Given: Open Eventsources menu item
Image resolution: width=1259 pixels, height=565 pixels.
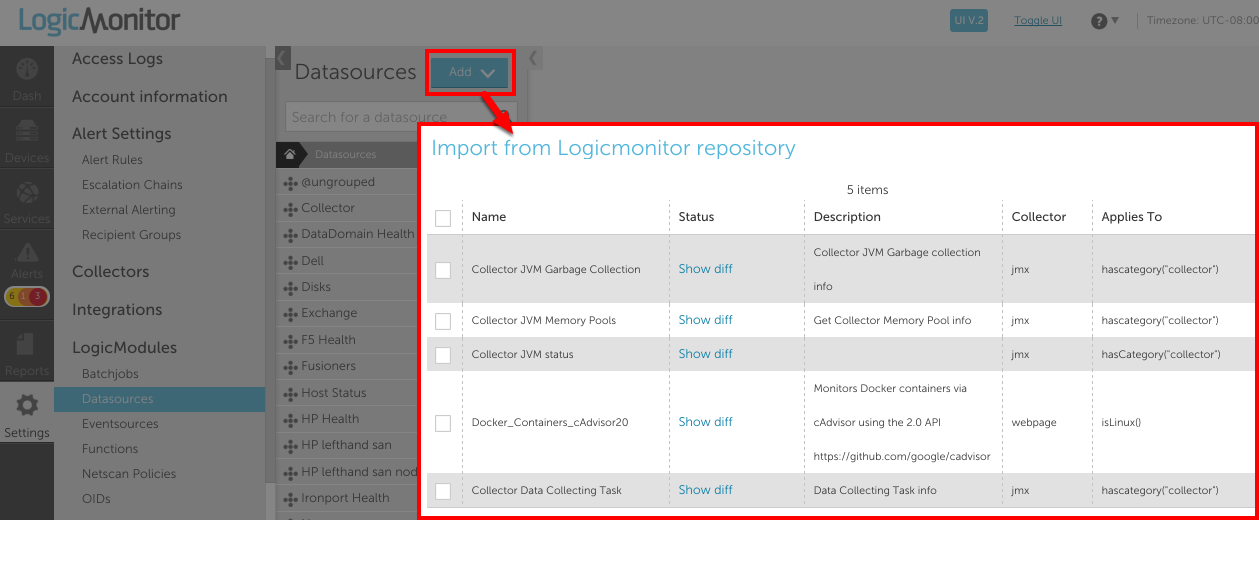Looking at the screenshot, I should tap(120, 424).
